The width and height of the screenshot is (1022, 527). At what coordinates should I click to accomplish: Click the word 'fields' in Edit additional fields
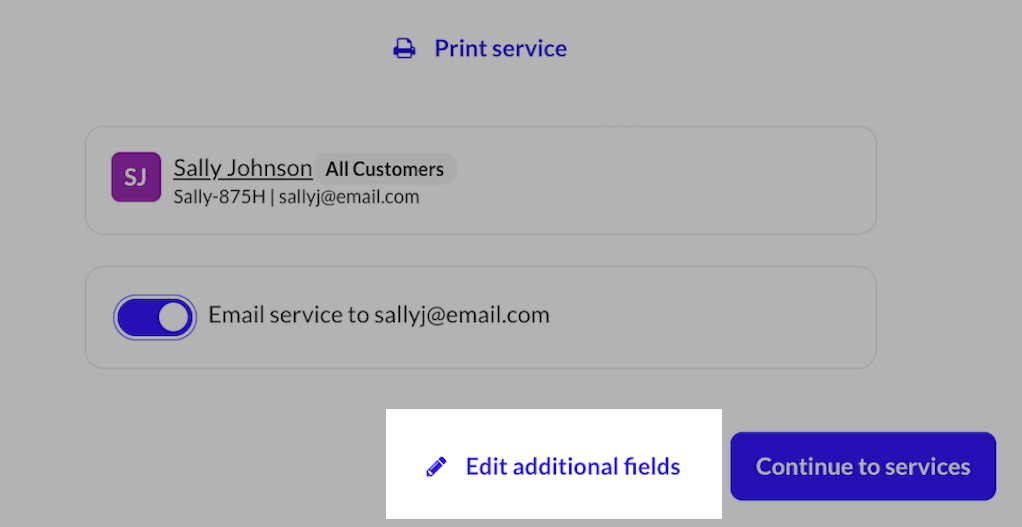tap(653, 467)
